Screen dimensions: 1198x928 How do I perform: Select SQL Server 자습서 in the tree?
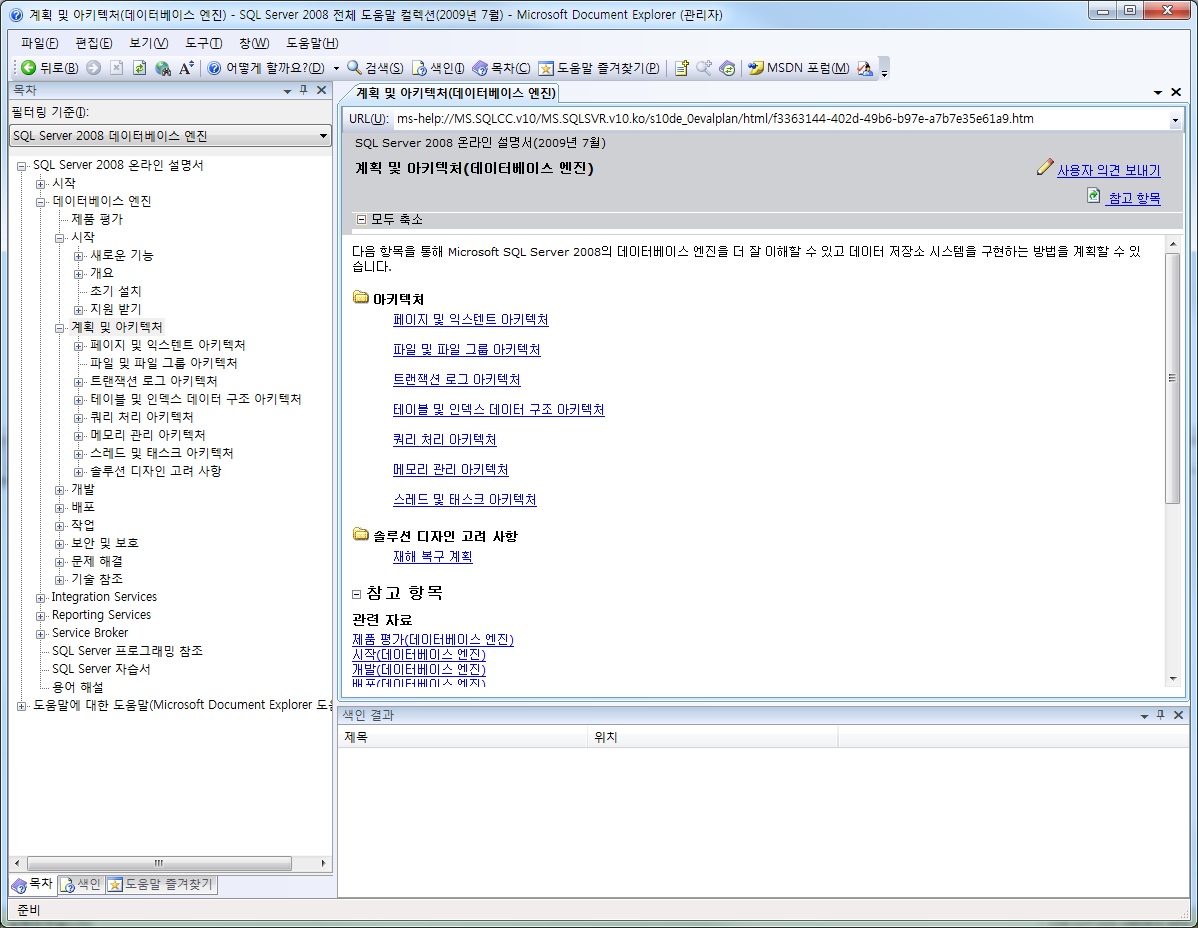tap(101, 669)
